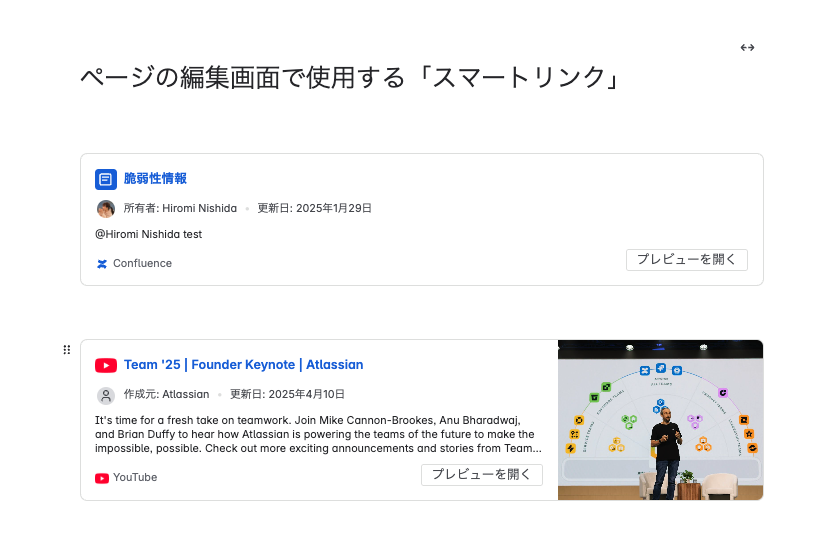Screen dimensions: 825x545
Task: Click the 'Confluence' provider label
Action: pos(142,264)
